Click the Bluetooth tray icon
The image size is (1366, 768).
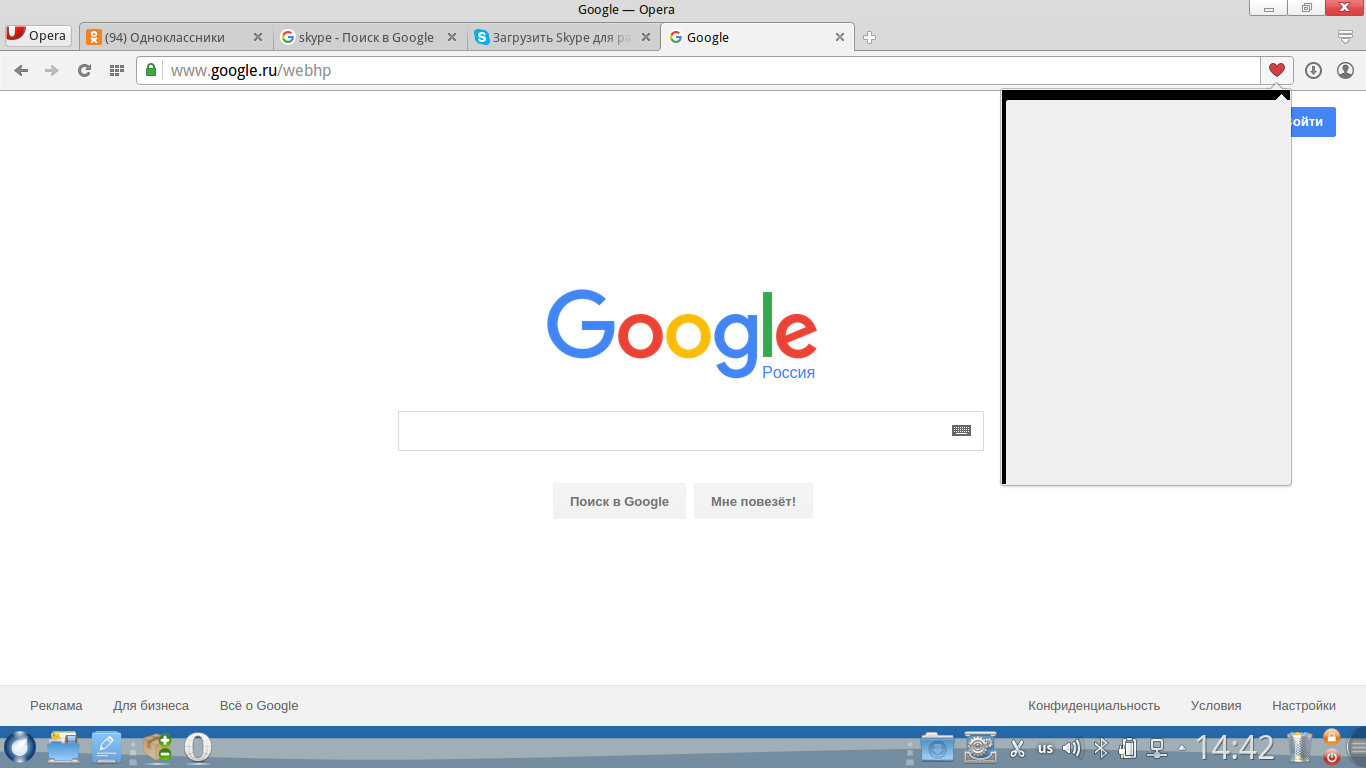click(1101, 748)
